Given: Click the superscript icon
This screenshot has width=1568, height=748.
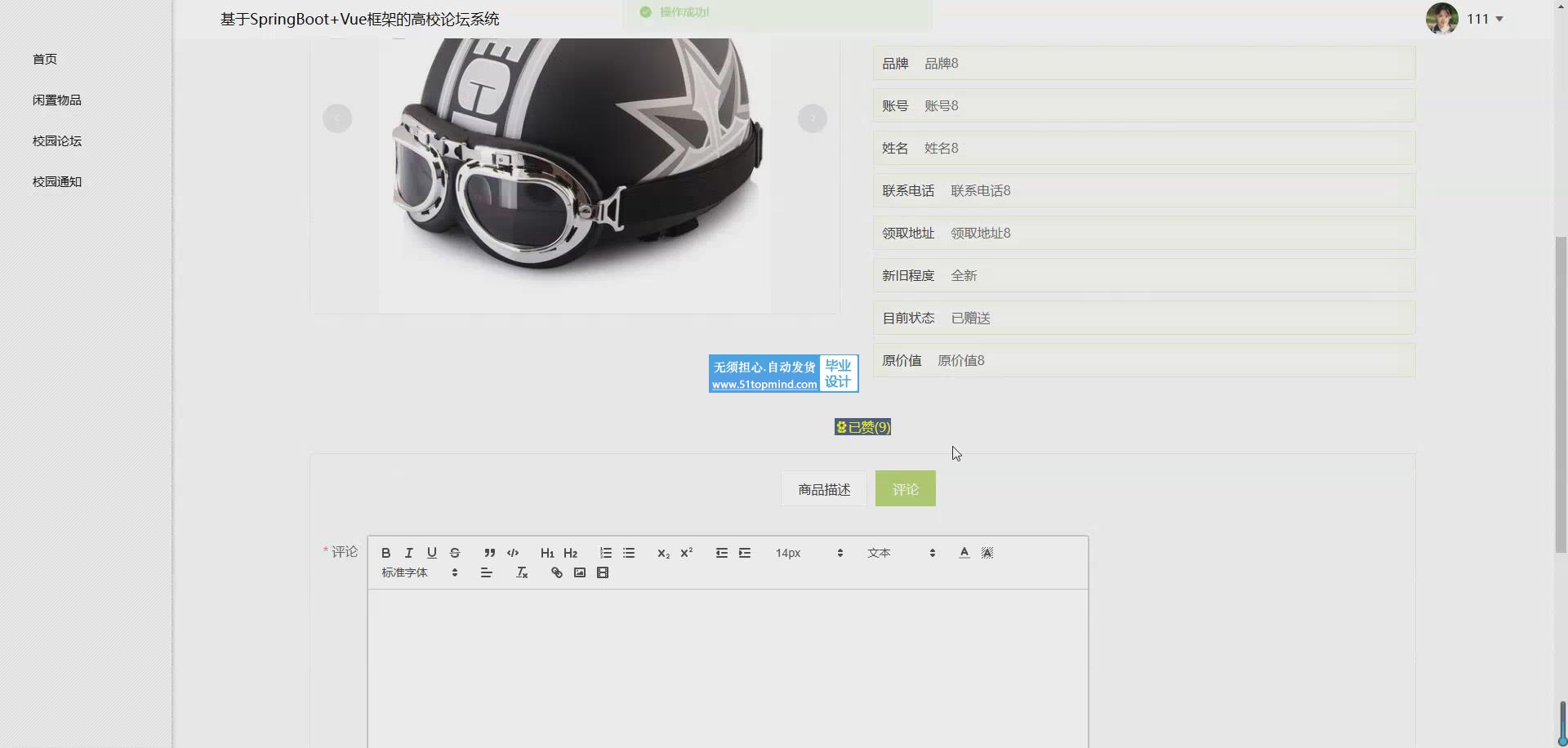Looking at the screenshot, I should coord(686,553).
